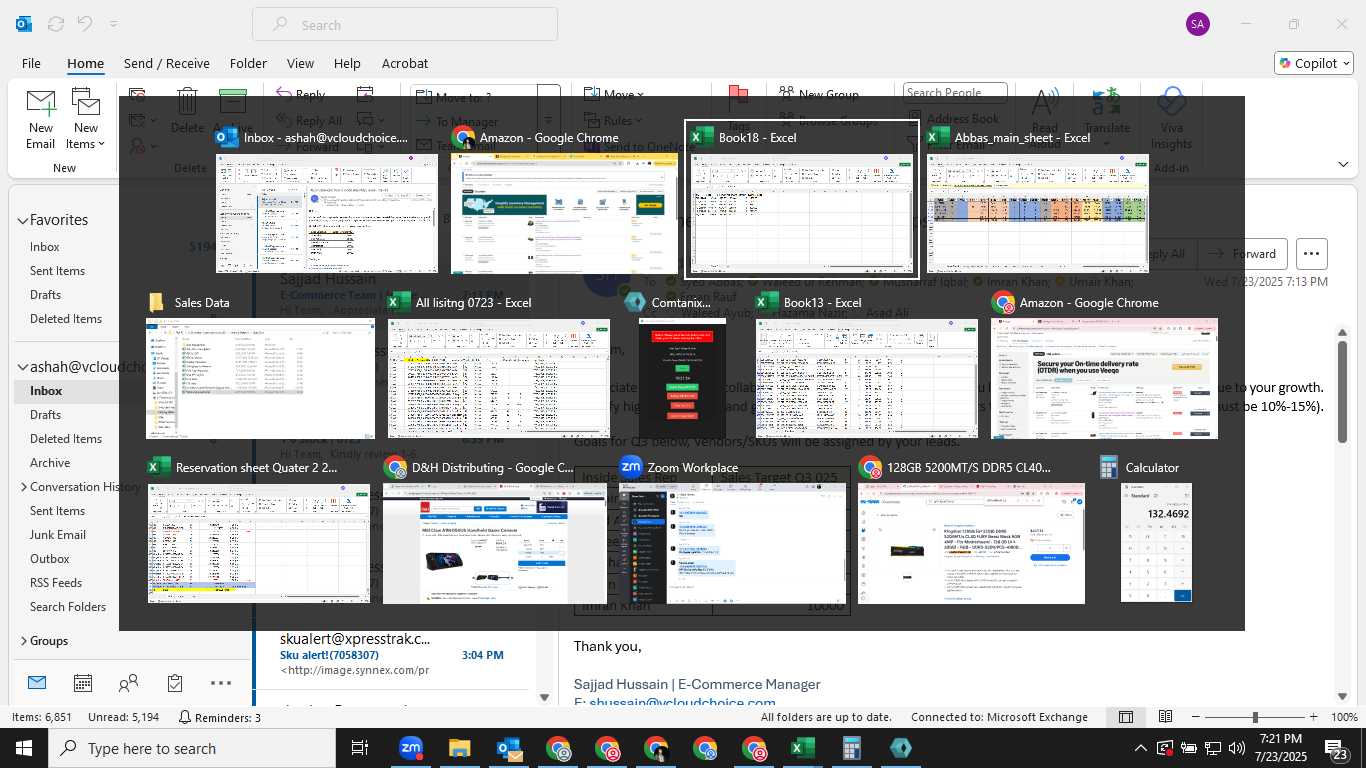Switch to D&H Distributing Chrome thumbnail
The height and width of the screenshot is (768, 1366).
(x=494, y=531)
